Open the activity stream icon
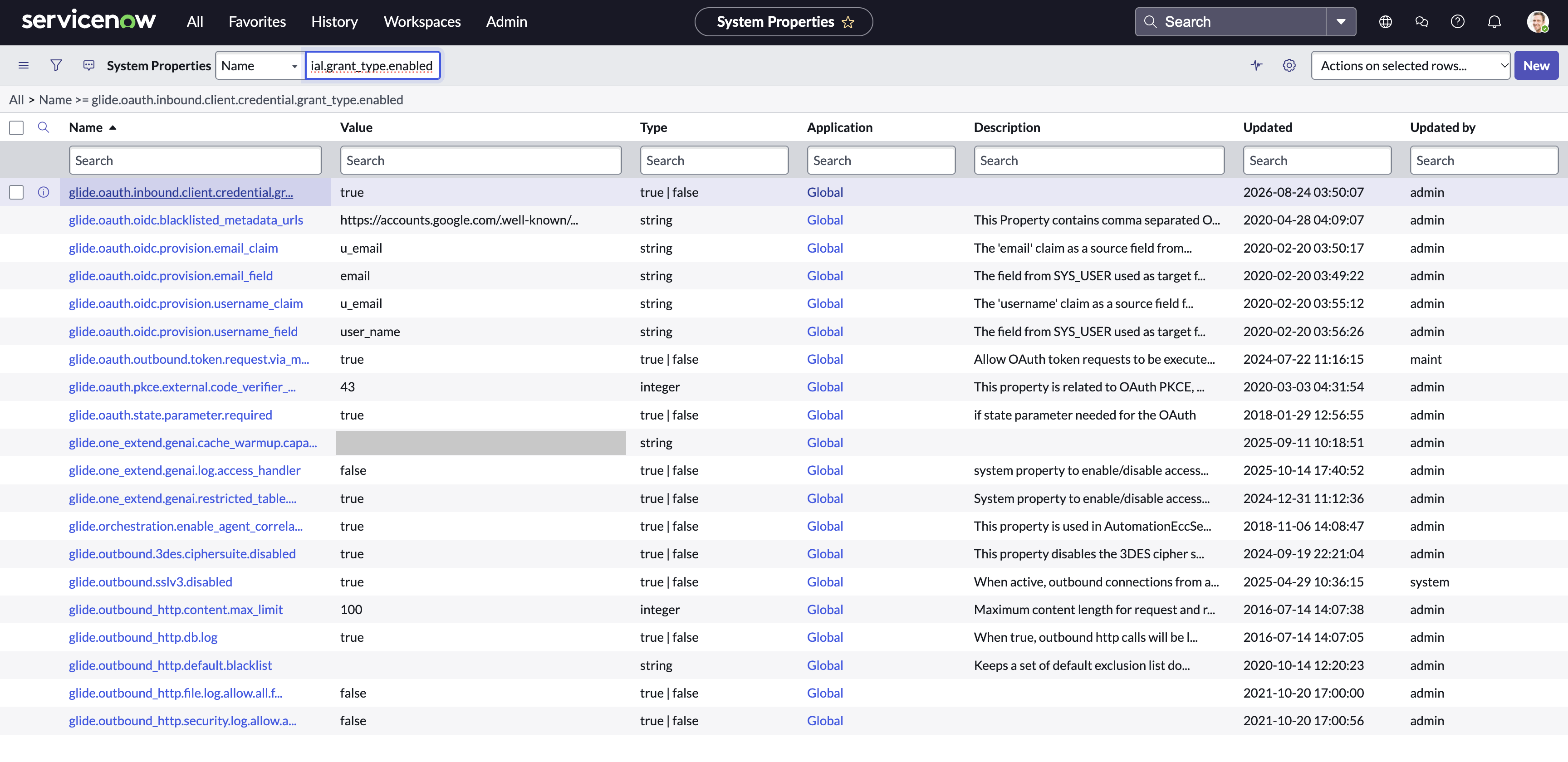This screenshot has height=762, width=1568. click(89, 65)
